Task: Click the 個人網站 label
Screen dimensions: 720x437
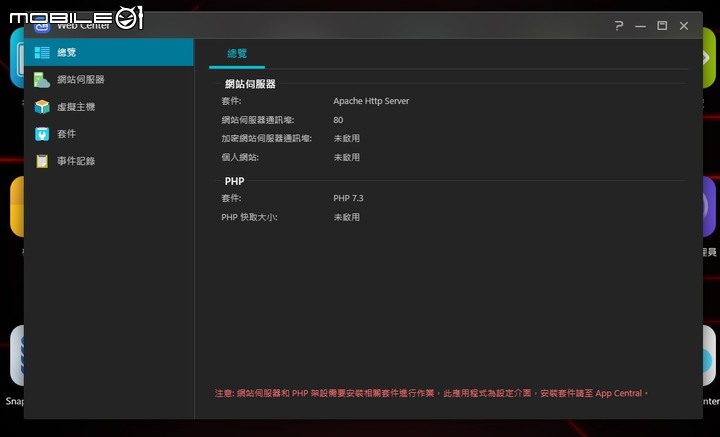Action: [240, 157]
